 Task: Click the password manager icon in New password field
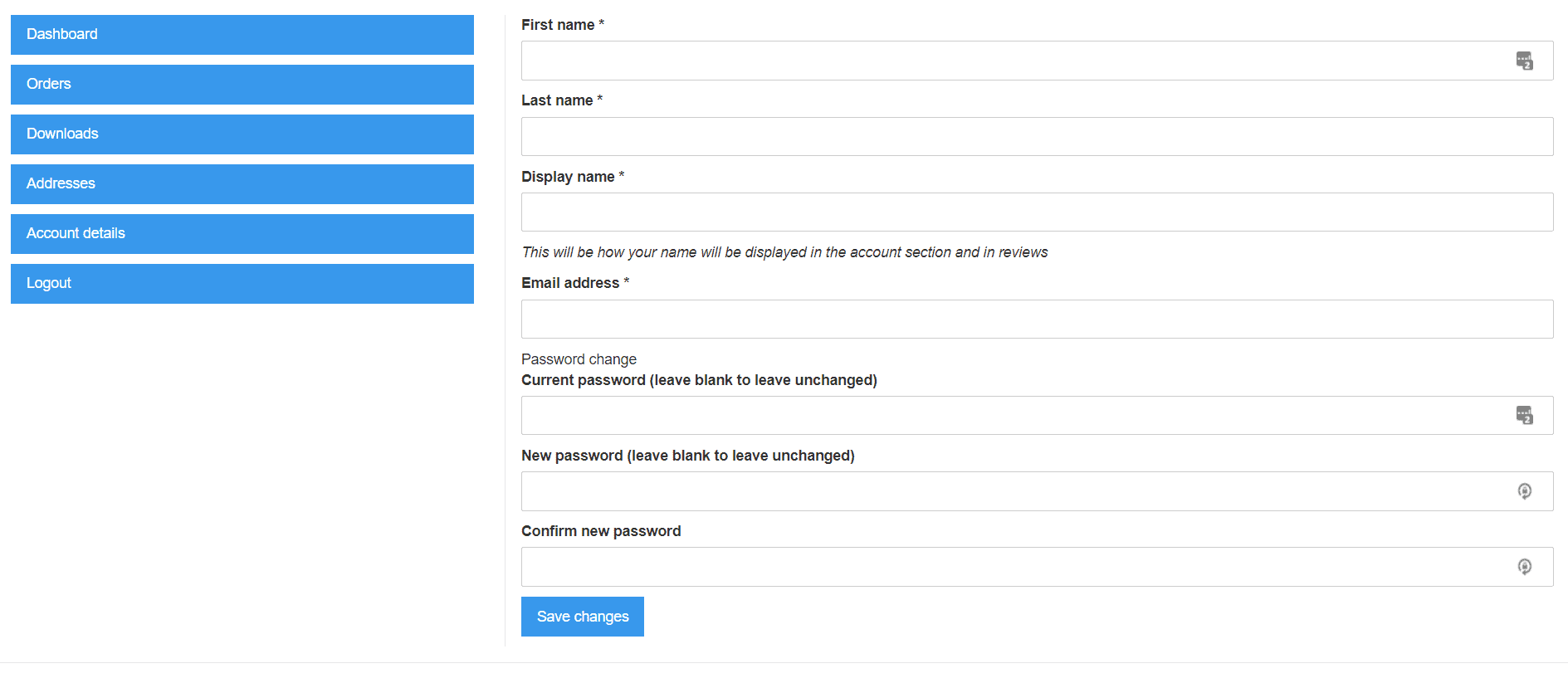click(x=1524, y=491)
